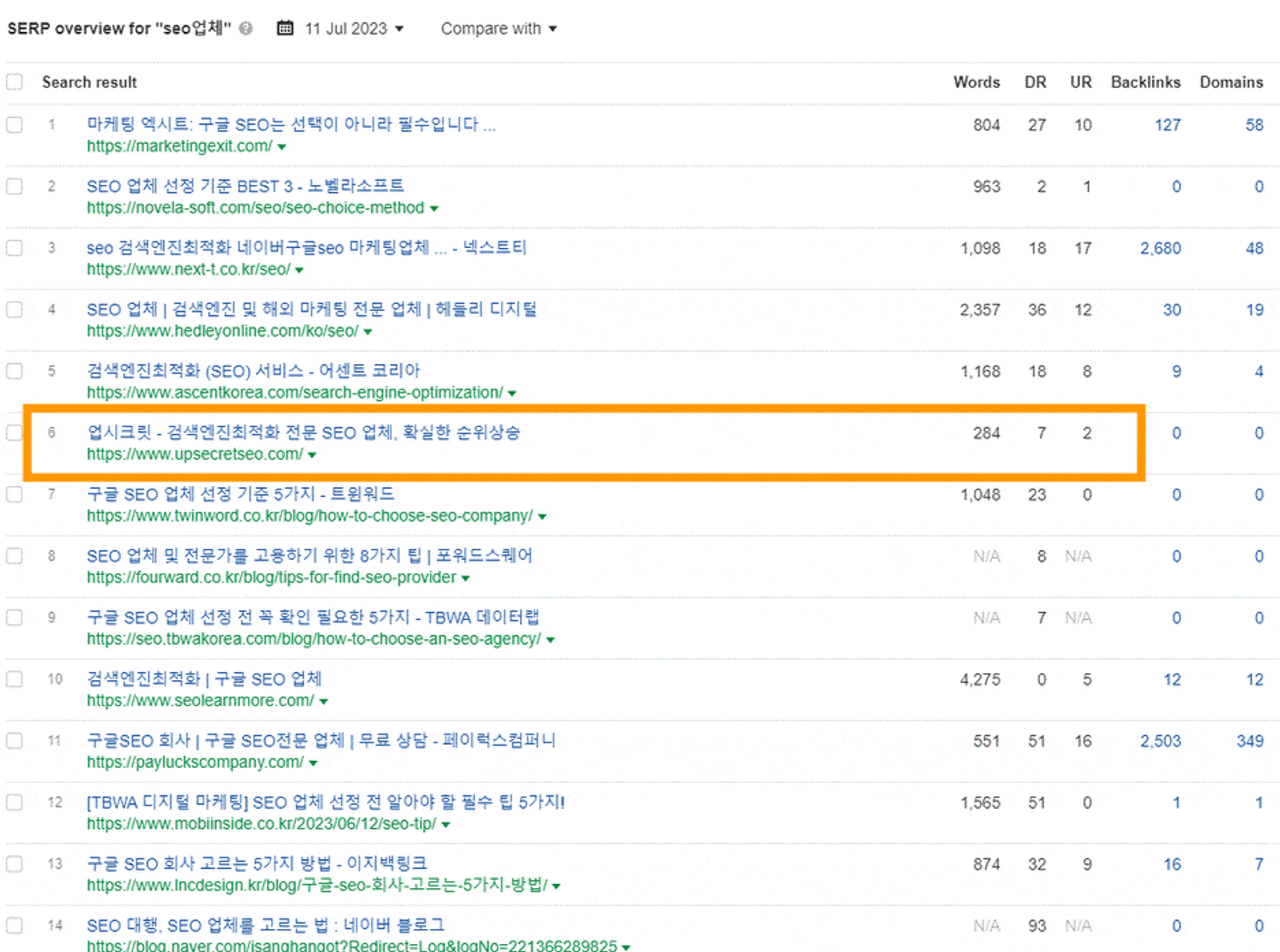Check the box for result 13 lncdesign
Screen dimensions: 1280x952
point(14,864)
